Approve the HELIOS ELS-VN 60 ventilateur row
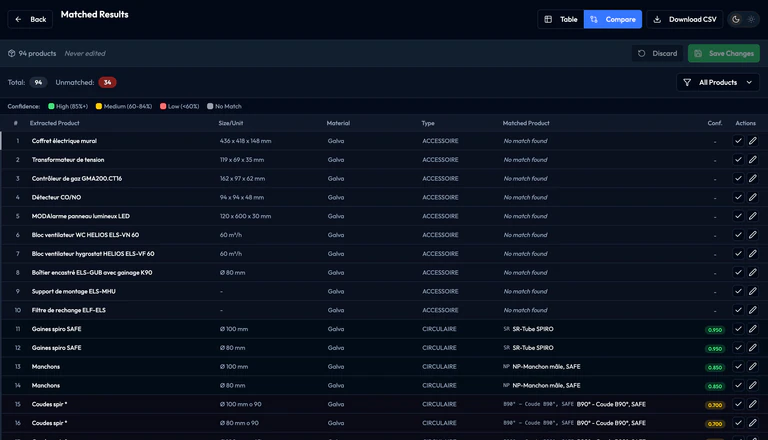768x440 pixels. coord(738,235)
